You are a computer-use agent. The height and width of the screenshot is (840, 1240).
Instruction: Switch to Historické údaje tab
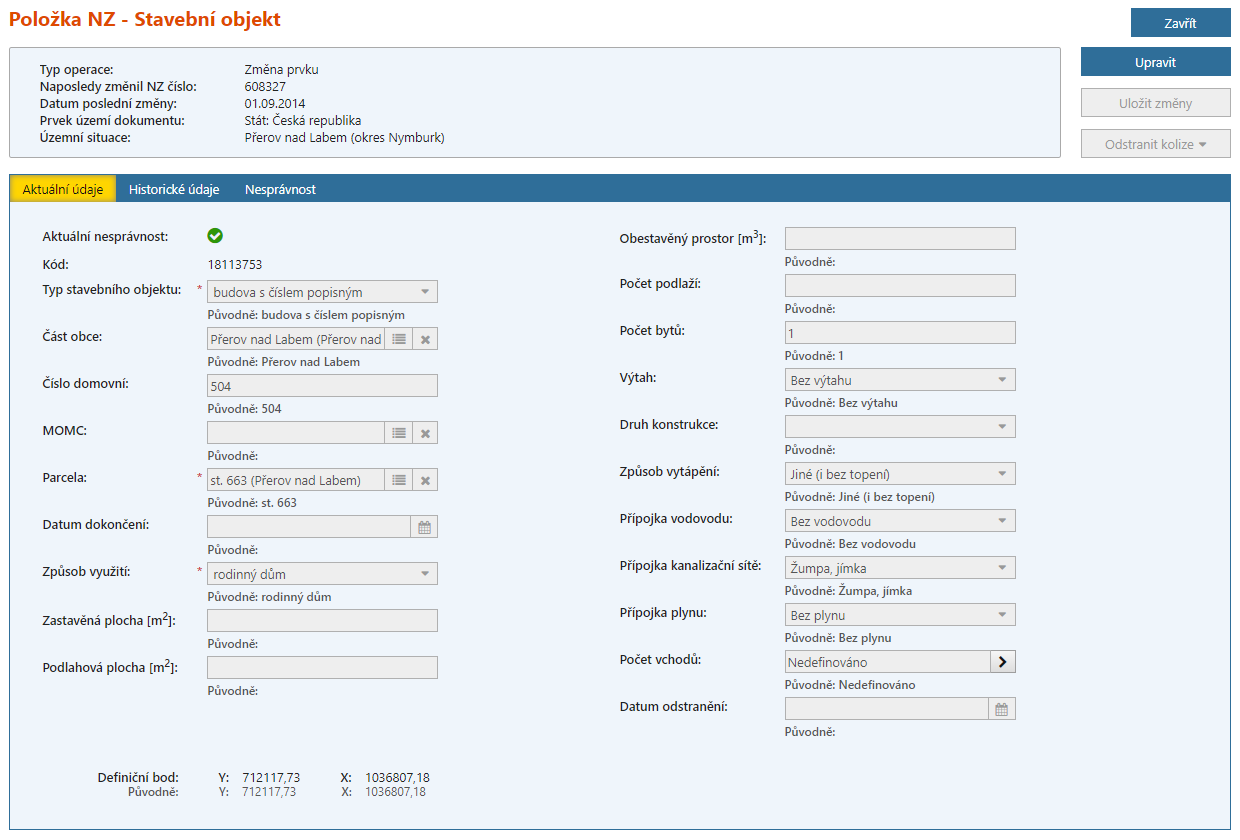[x=174, y=189]
